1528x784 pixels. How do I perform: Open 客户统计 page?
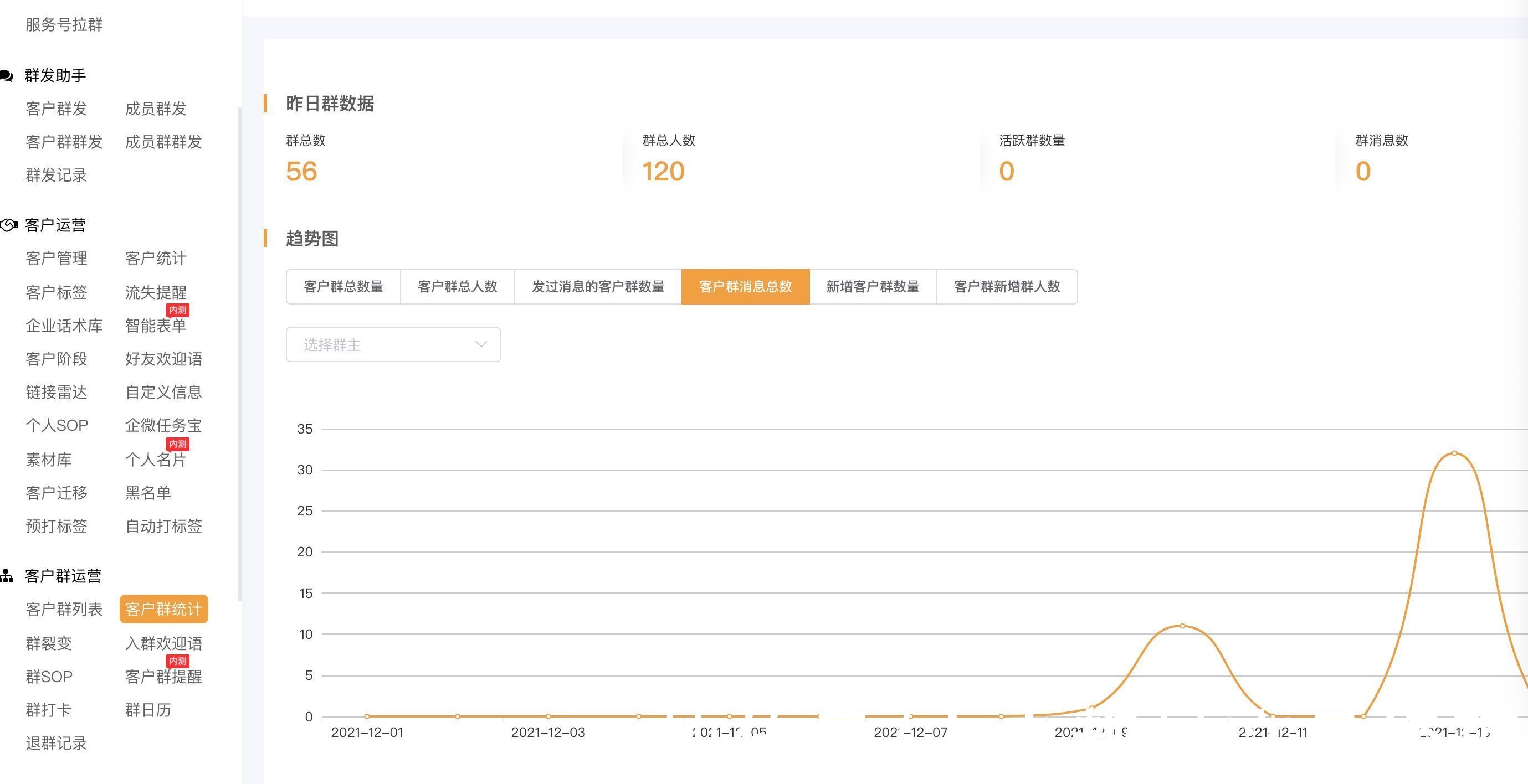(156, 258)
